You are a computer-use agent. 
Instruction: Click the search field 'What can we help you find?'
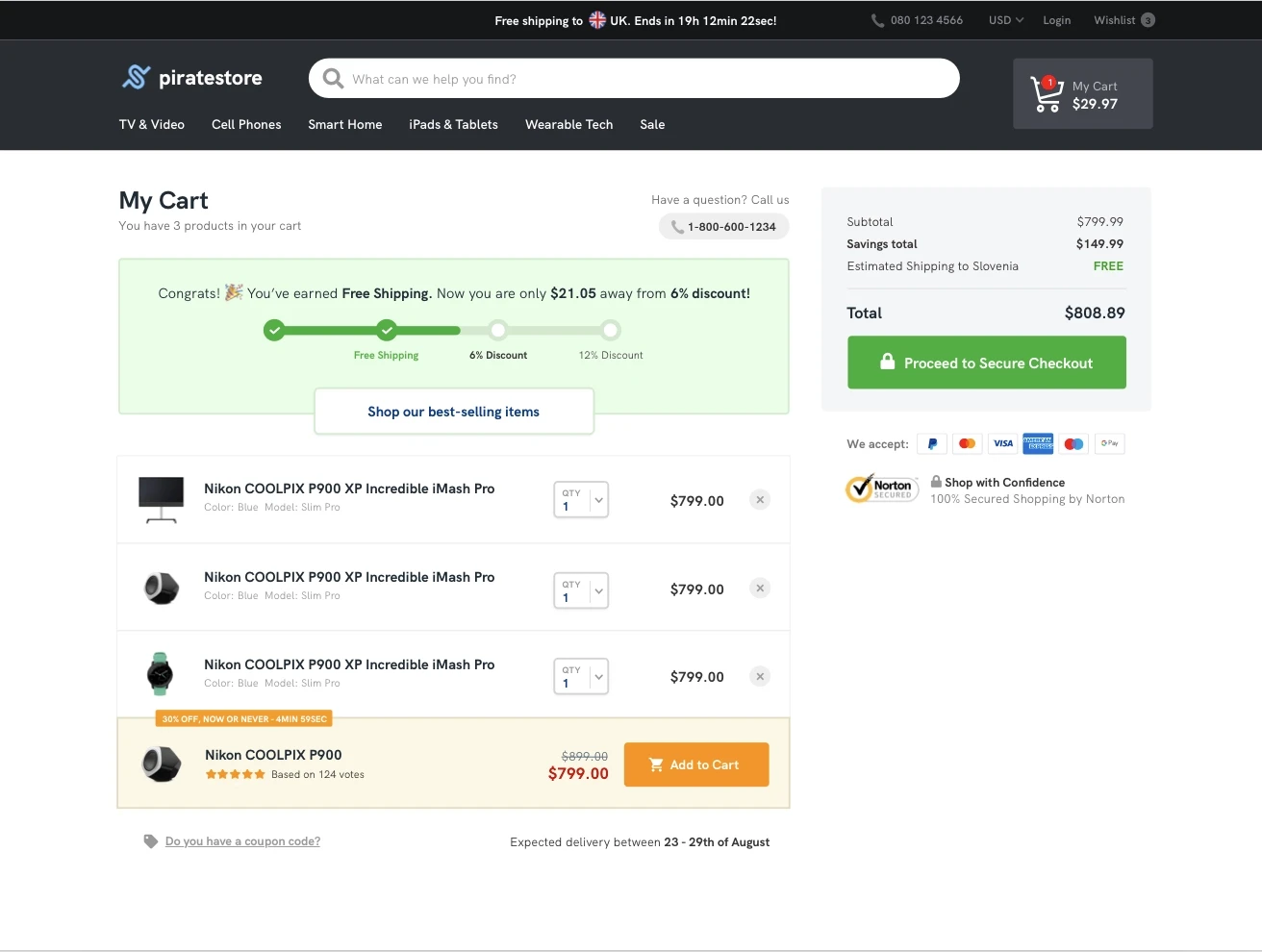[x=634, y=79]
